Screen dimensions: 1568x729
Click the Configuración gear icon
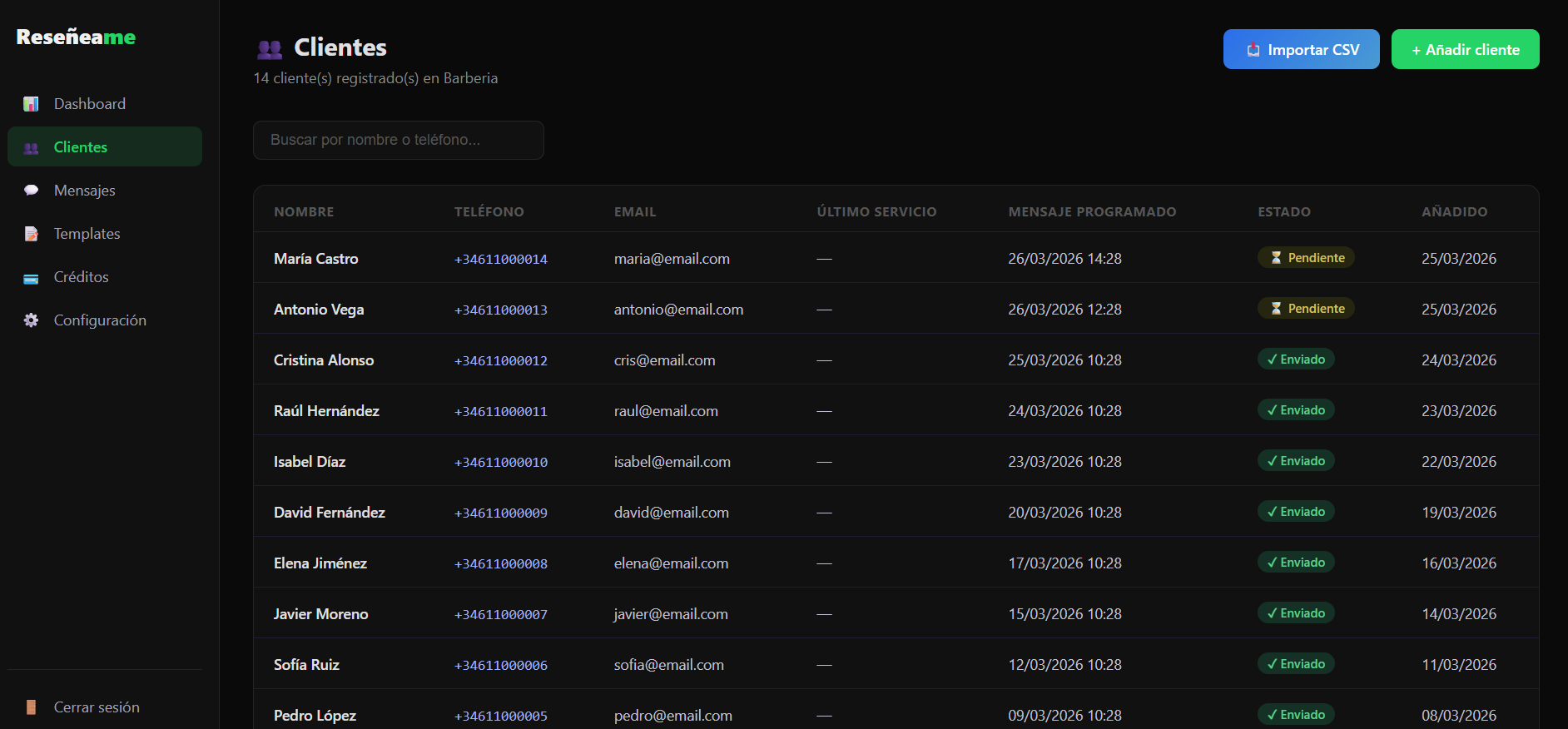(31, 320)
